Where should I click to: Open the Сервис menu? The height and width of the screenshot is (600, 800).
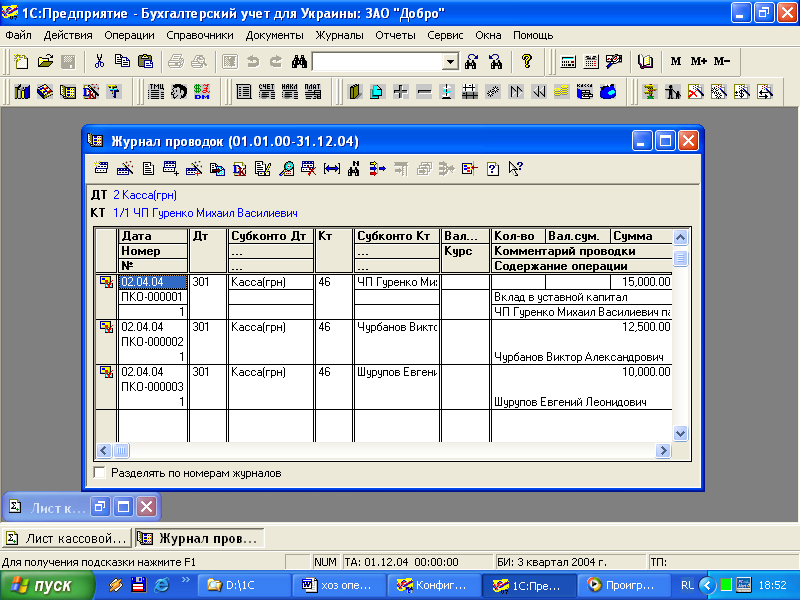coord(445,35)
